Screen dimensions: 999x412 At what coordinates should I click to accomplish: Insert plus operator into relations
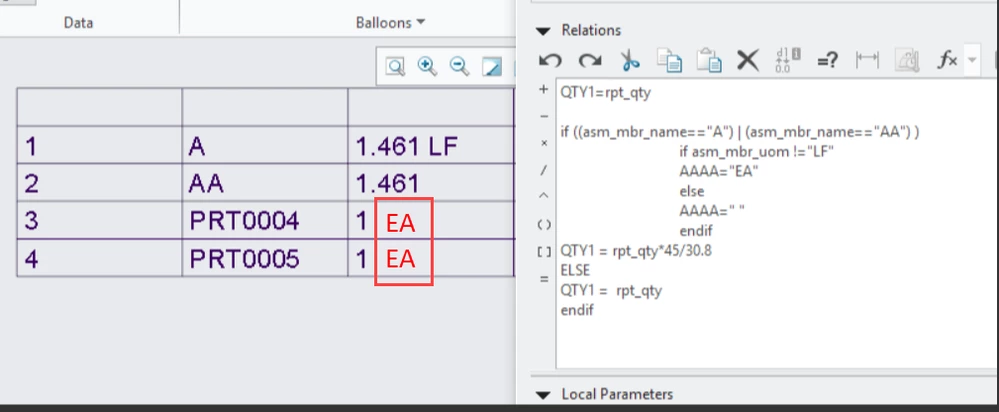(x=543, y=89)
